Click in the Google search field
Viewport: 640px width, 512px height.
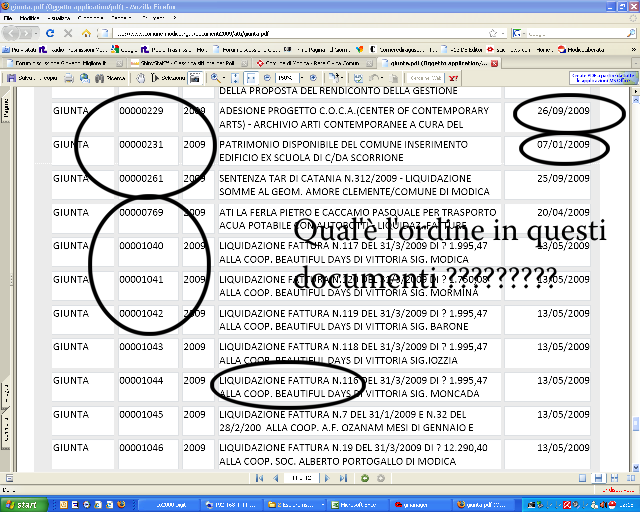576,33
